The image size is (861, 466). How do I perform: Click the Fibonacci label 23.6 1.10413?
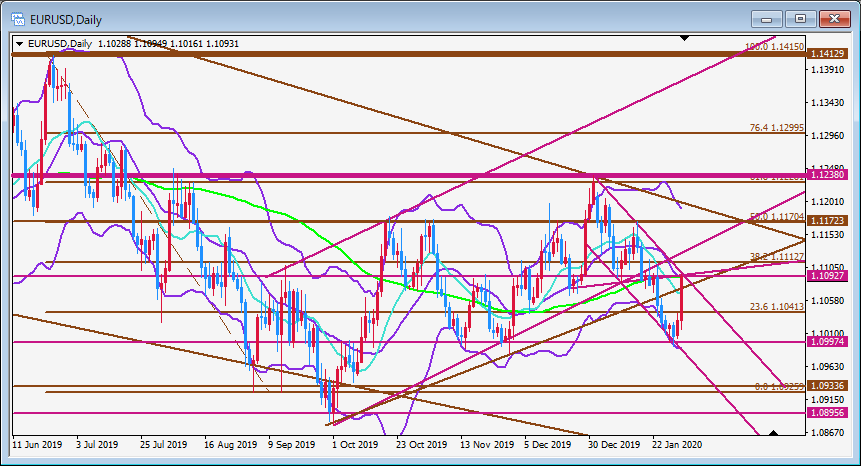776,307
